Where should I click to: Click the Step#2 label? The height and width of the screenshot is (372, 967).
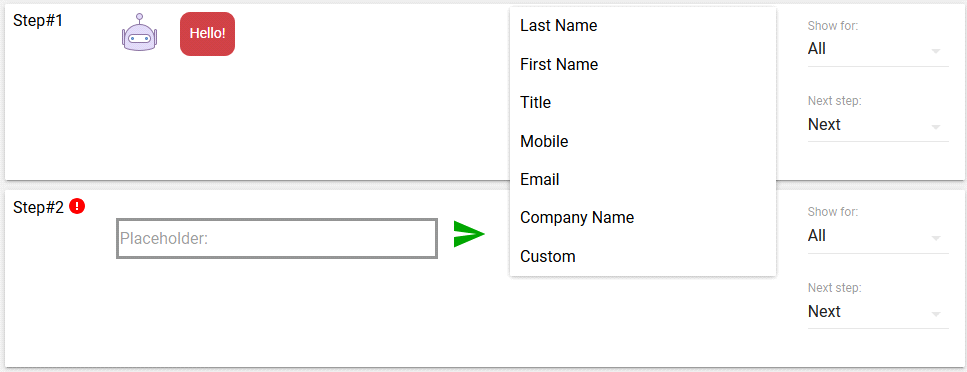click(38, 207)
